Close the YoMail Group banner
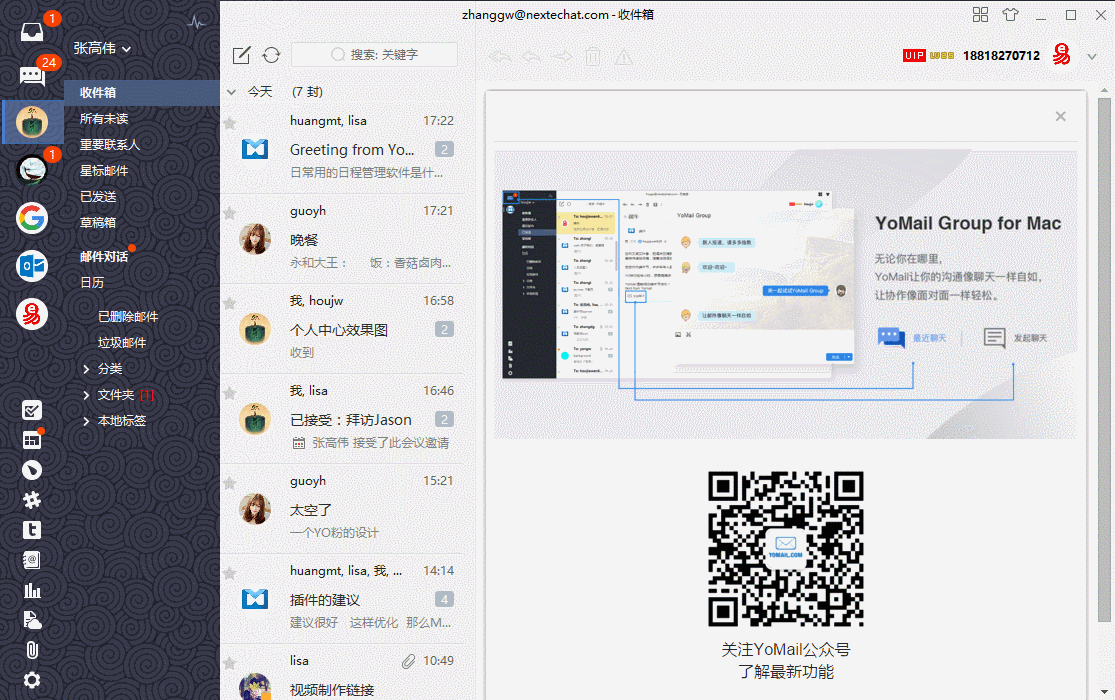 pos(1060,116)
